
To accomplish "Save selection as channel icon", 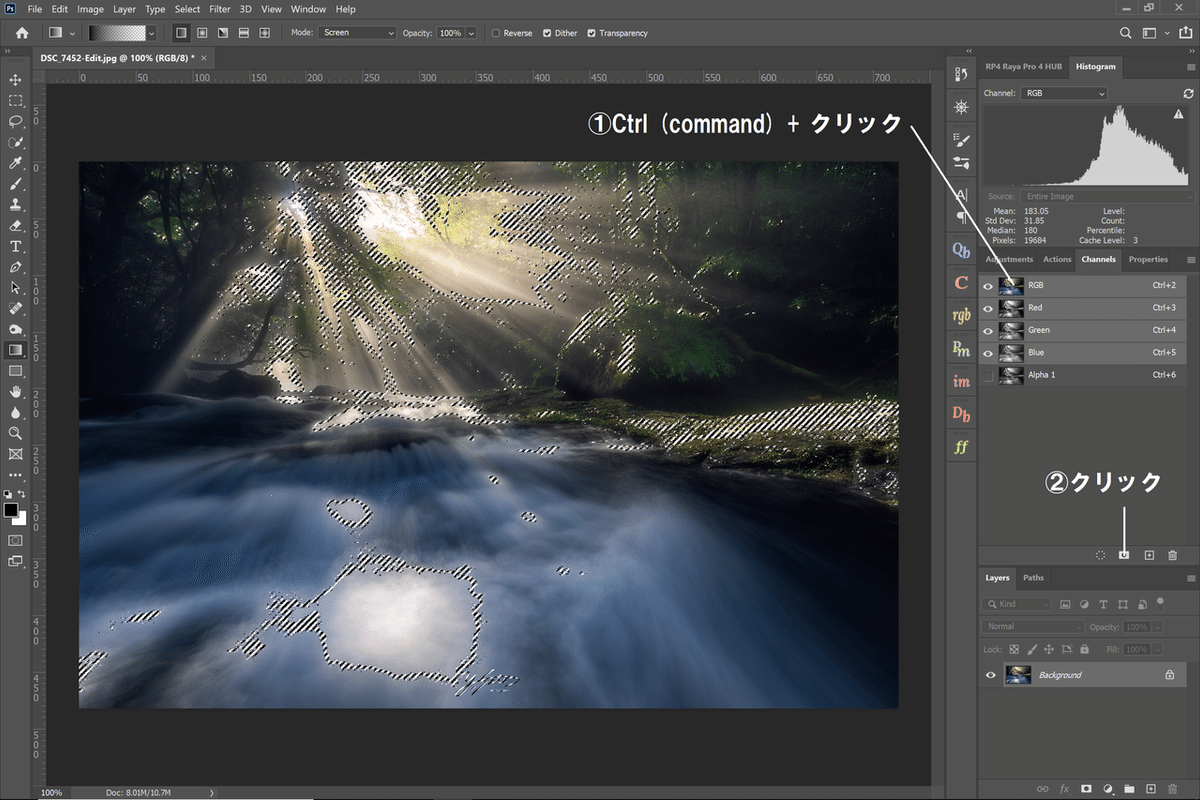I will tap(1124, 554).
